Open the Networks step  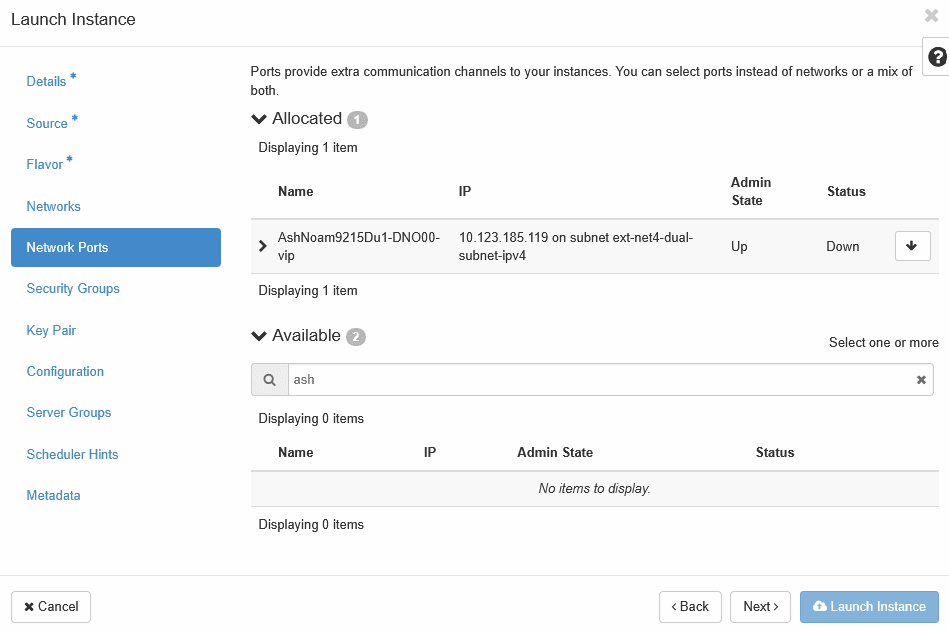(53, 206)
